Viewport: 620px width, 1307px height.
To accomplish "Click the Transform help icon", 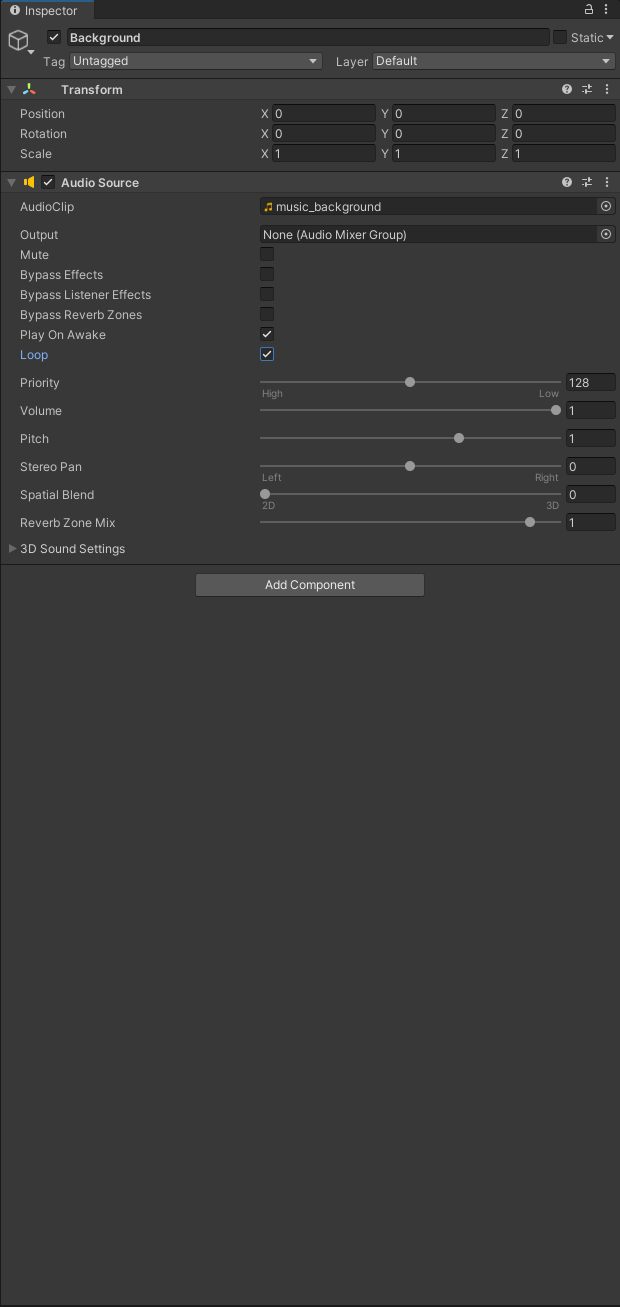I will [x=566, y=89].
